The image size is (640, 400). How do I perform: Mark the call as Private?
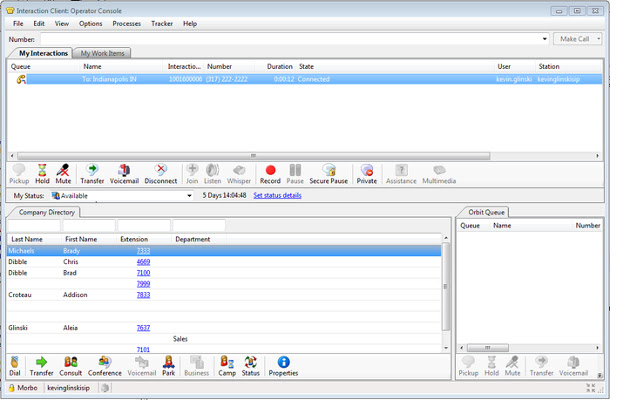[x=367, y=174]
